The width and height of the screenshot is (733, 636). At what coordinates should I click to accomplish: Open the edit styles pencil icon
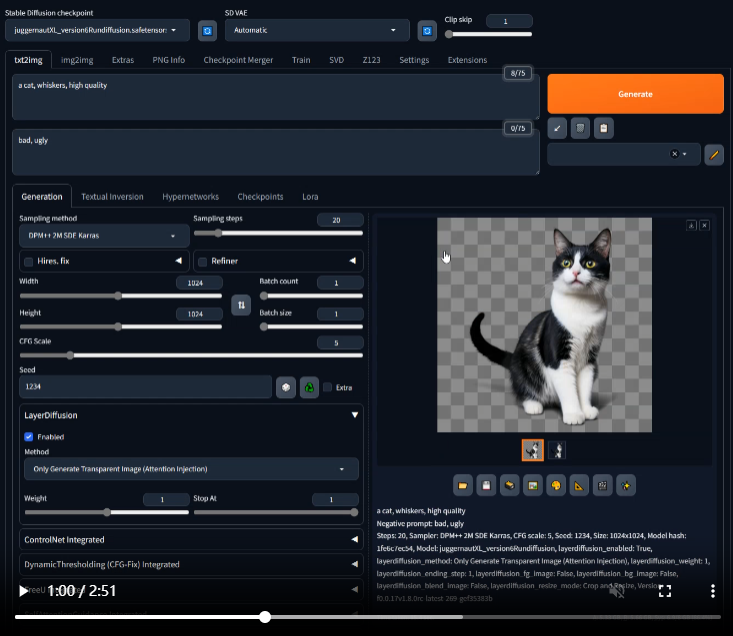(x=714, y=155)
